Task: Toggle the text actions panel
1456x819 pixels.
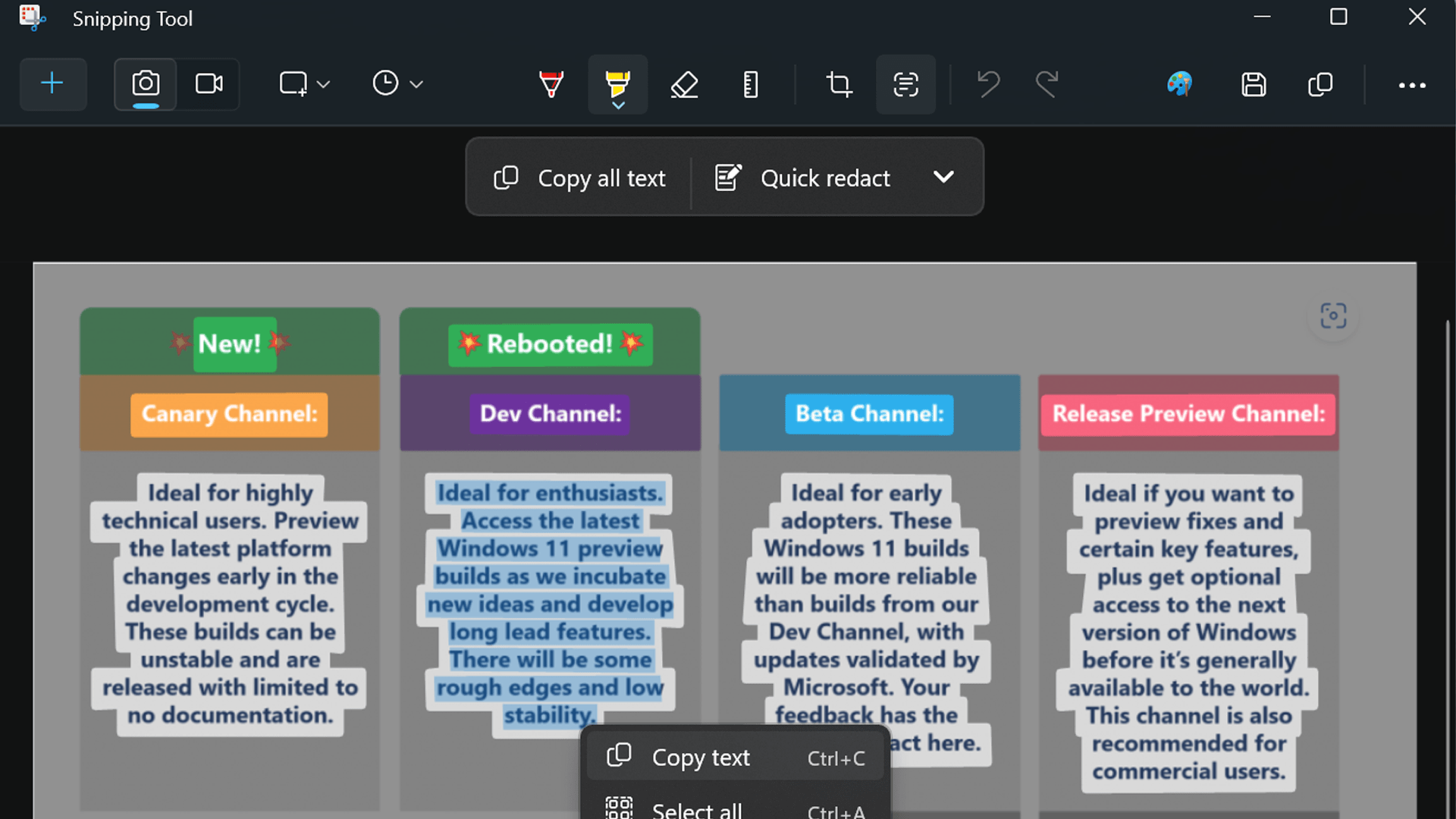Action: point(905,84)
